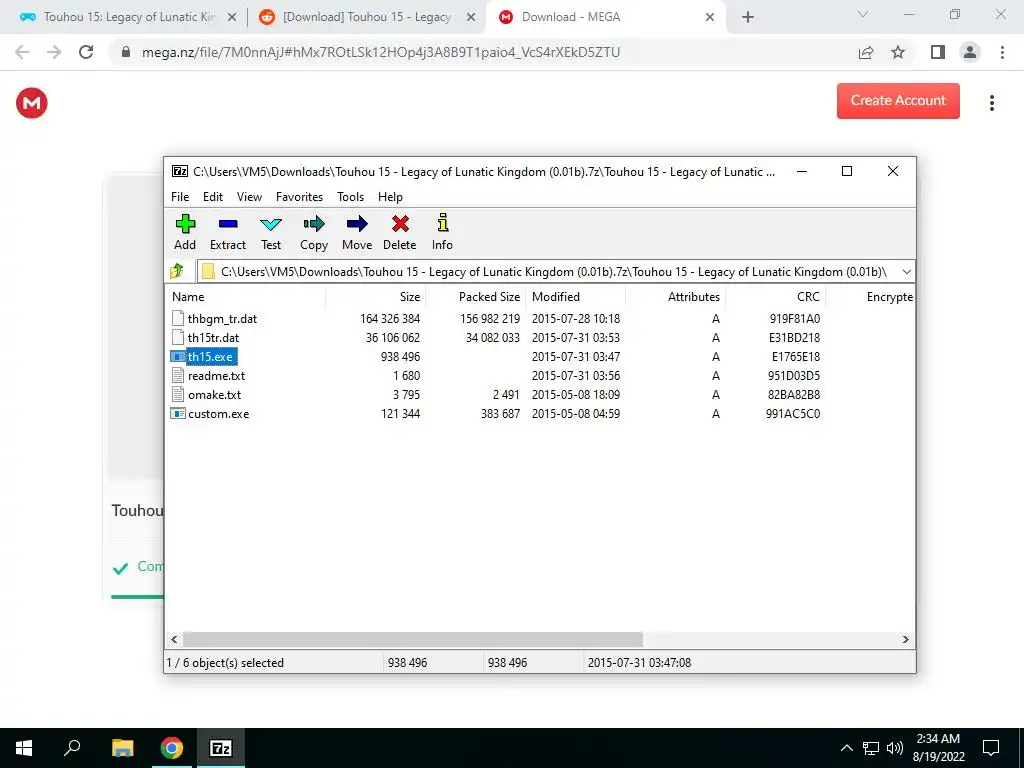The image size is (1024, 768).
Task: Open the notification center icon
Action: coord(991,748)
